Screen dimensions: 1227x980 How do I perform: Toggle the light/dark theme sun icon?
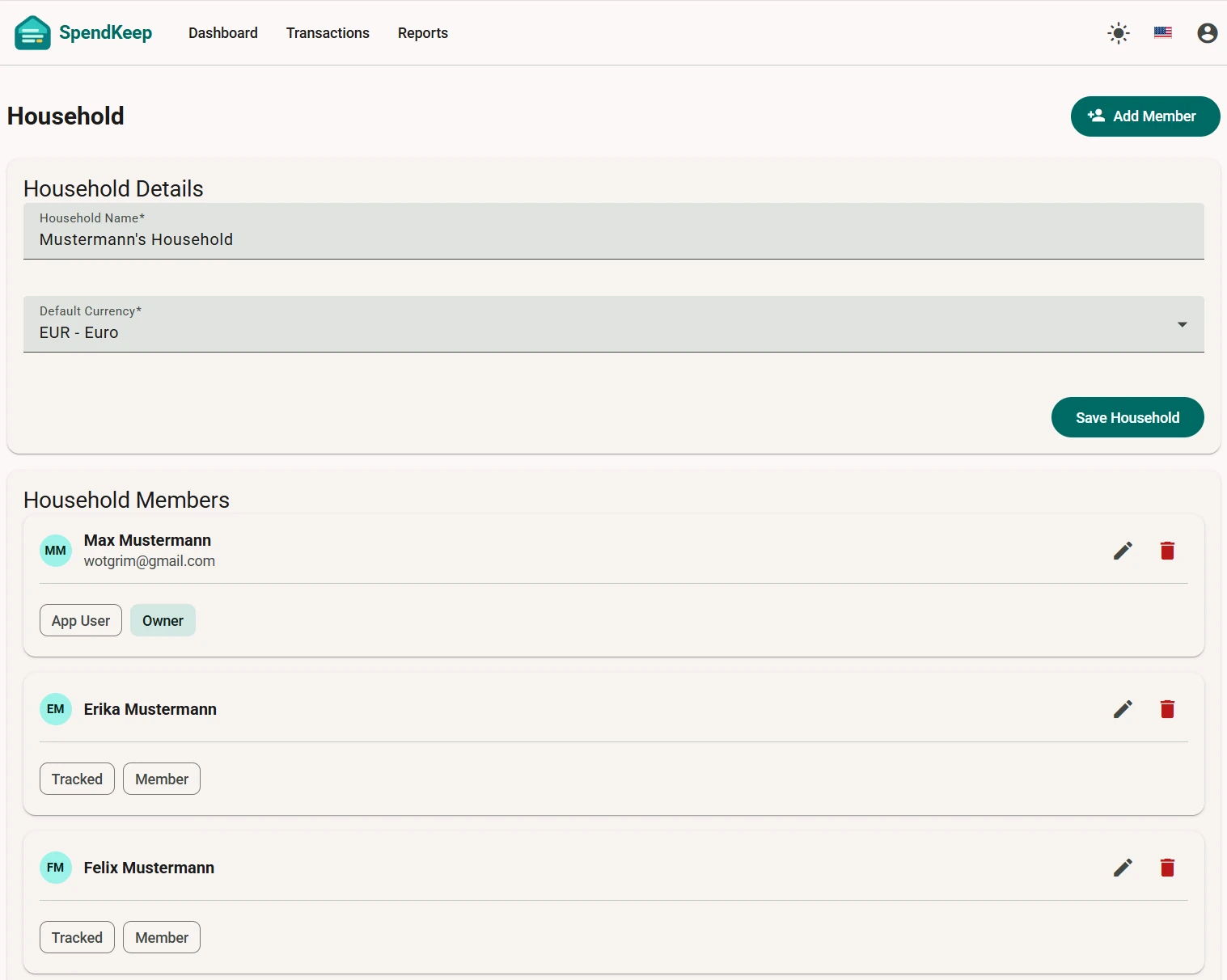click(1119, 33)
